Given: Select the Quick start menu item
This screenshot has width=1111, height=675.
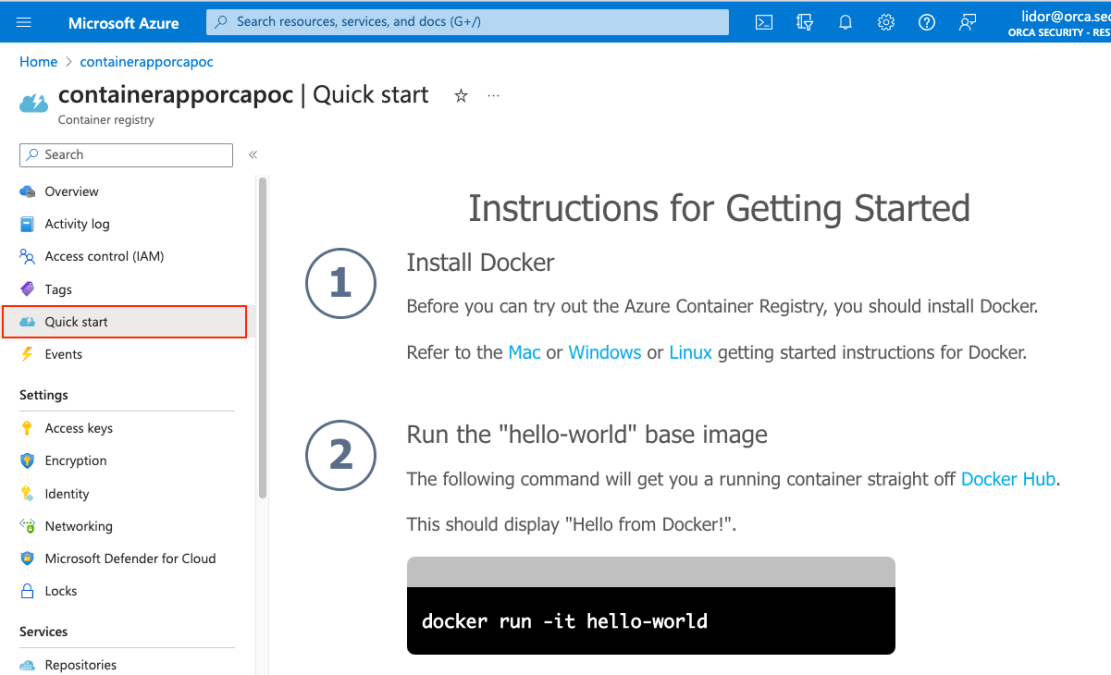Looking at the screenshot, I should [x=125, y=322].
